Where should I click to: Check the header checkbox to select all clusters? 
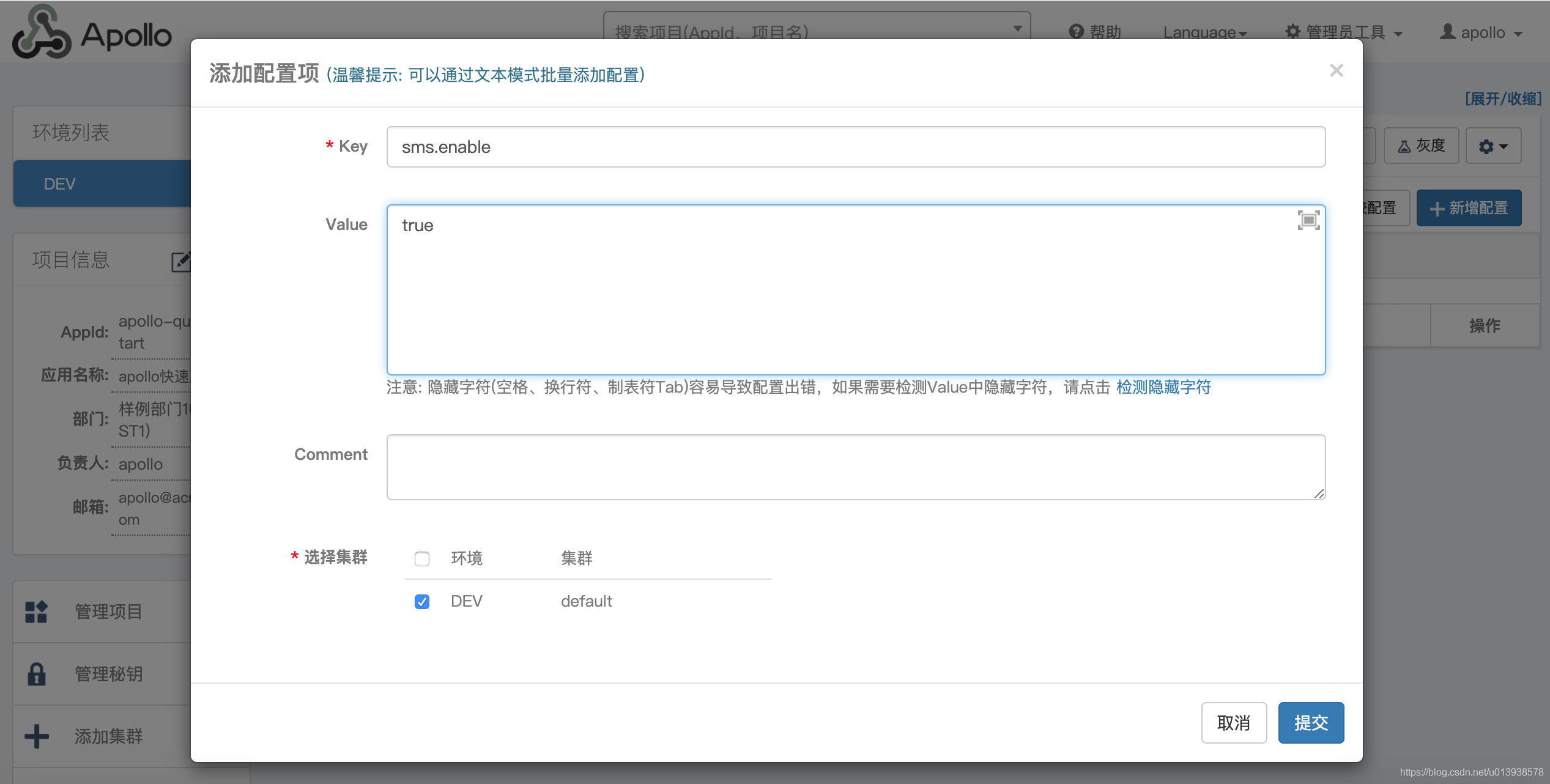(421, 558)
